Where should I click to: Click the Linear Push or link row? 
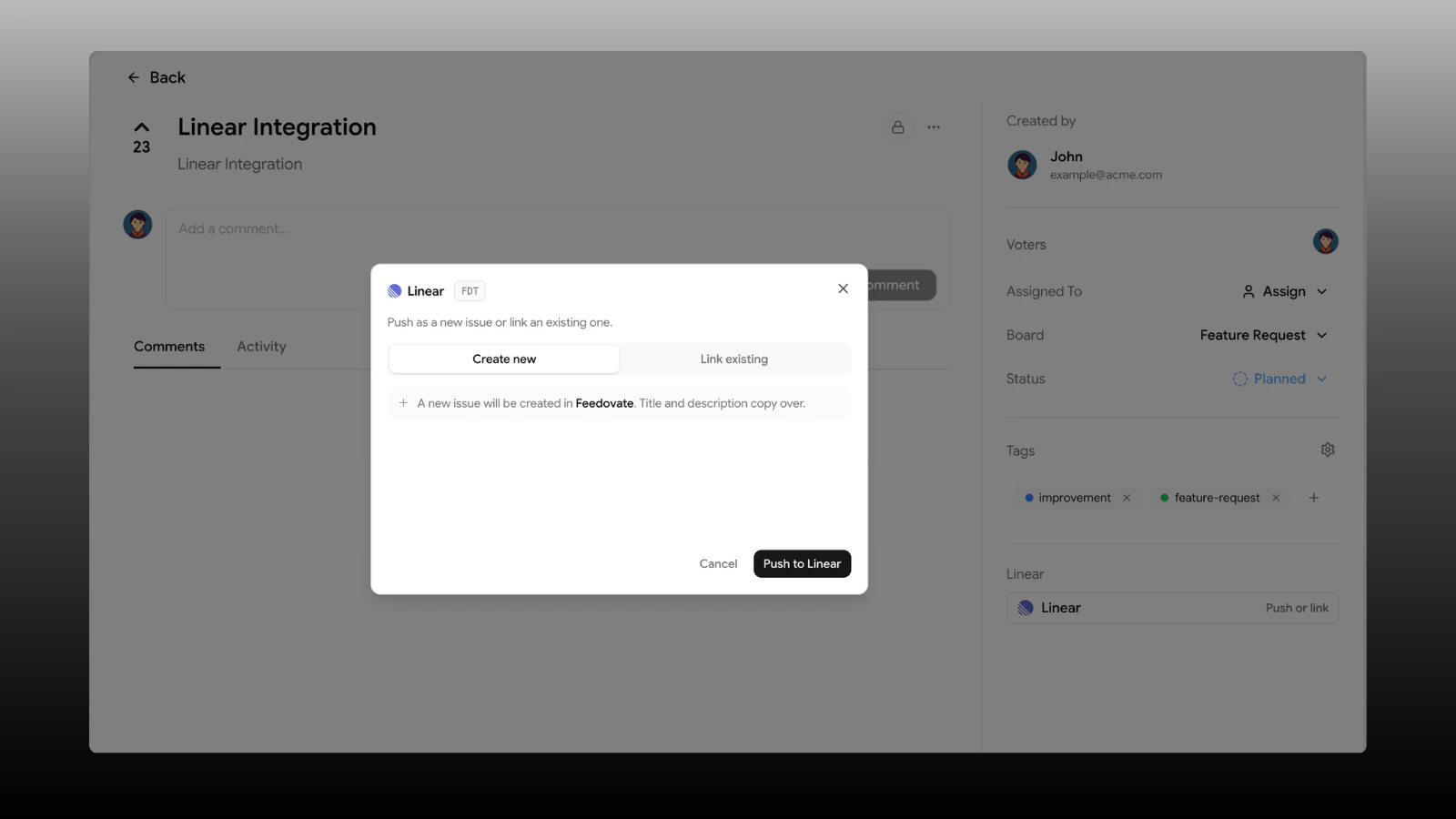tap(1172, 608)
